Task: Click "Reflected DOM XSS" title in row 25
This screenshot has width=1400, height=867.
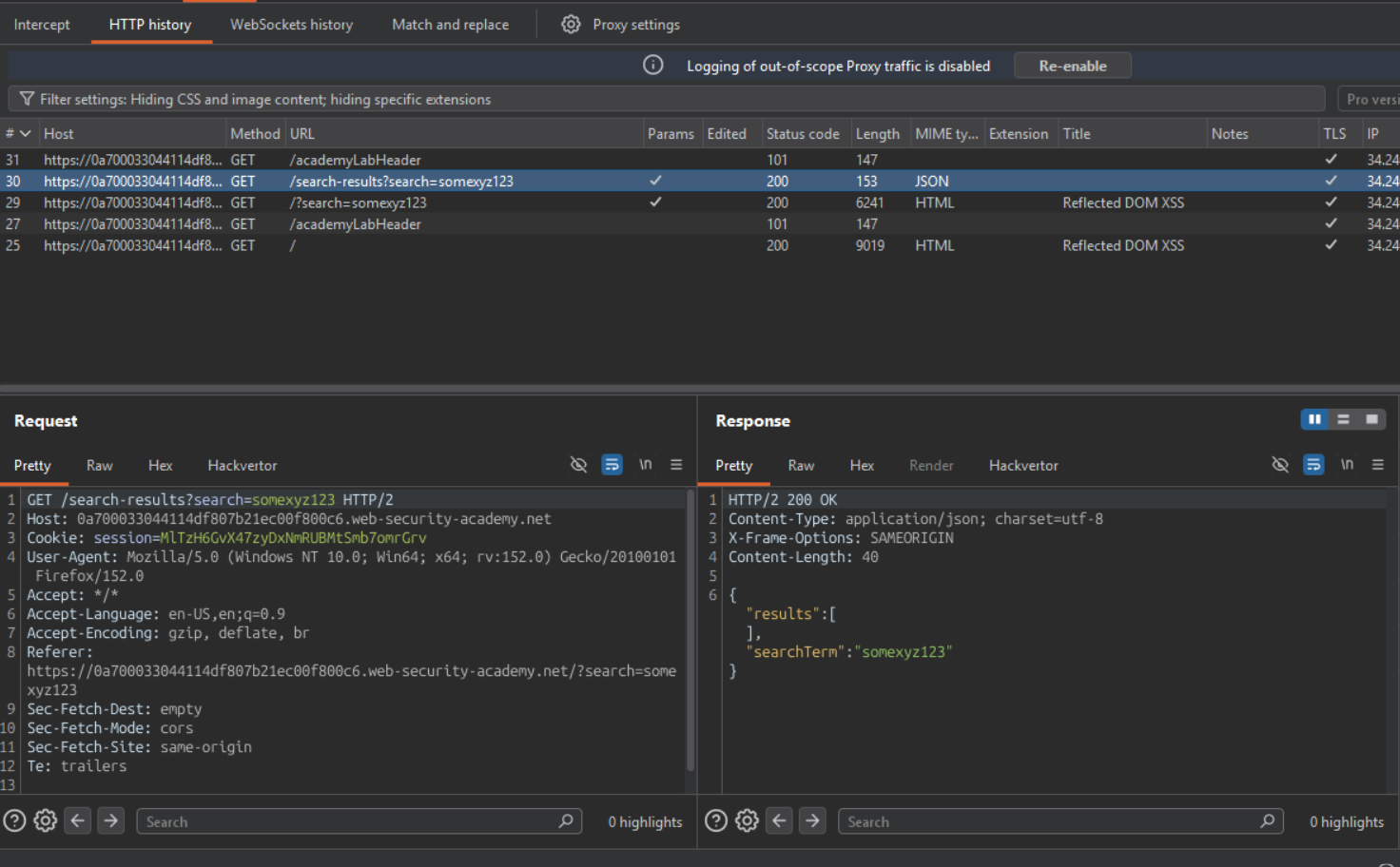Action: click(x=1123, y=245)
